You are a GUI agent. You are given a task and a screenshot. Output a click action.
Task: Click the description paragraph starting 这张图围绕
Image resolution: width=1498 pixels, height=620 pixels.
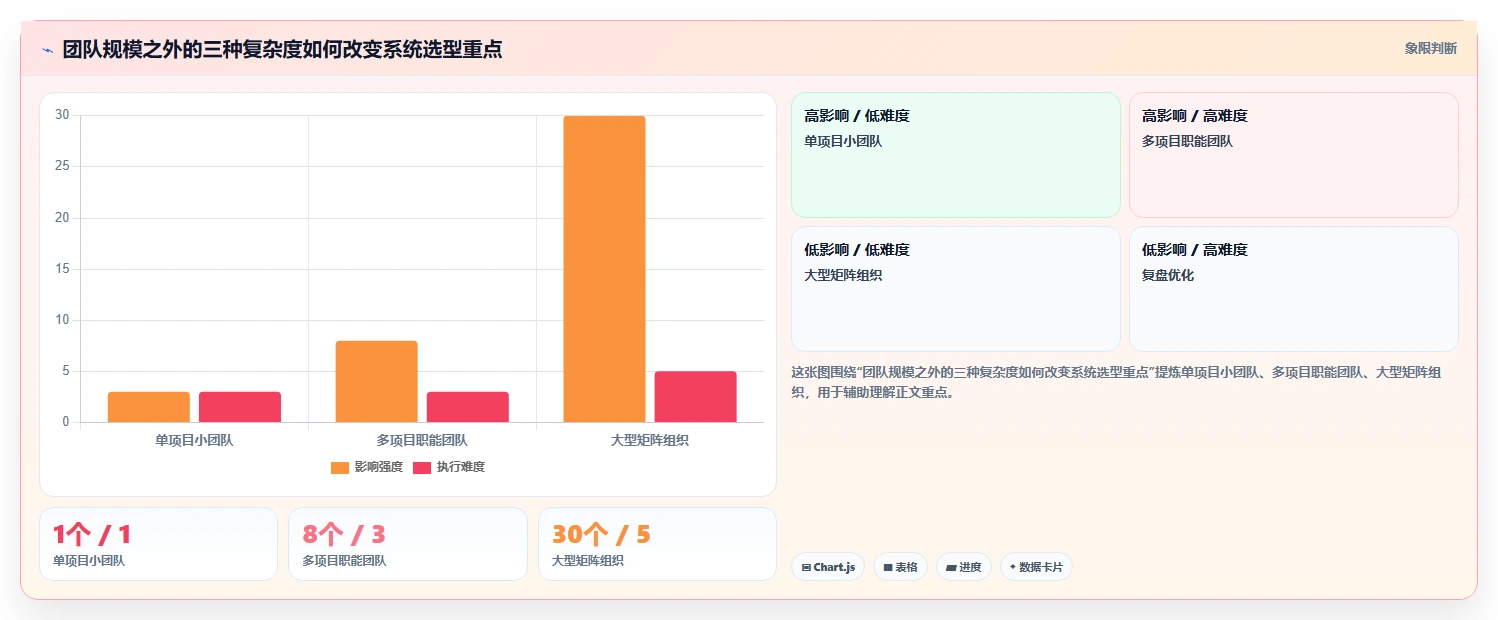point(1116,382)
